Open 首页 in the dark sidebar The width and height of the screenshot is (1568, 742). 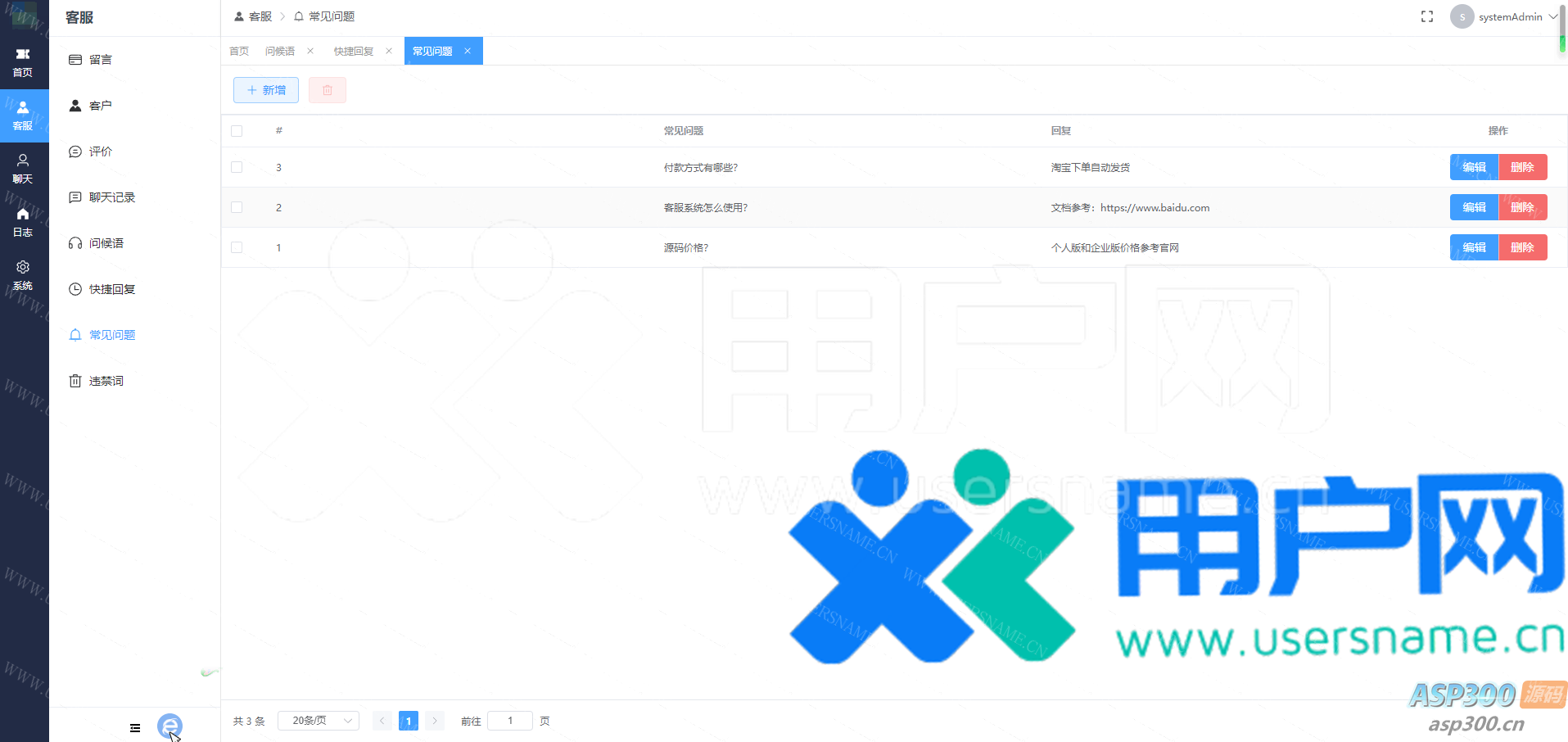(x=23, y=62)
